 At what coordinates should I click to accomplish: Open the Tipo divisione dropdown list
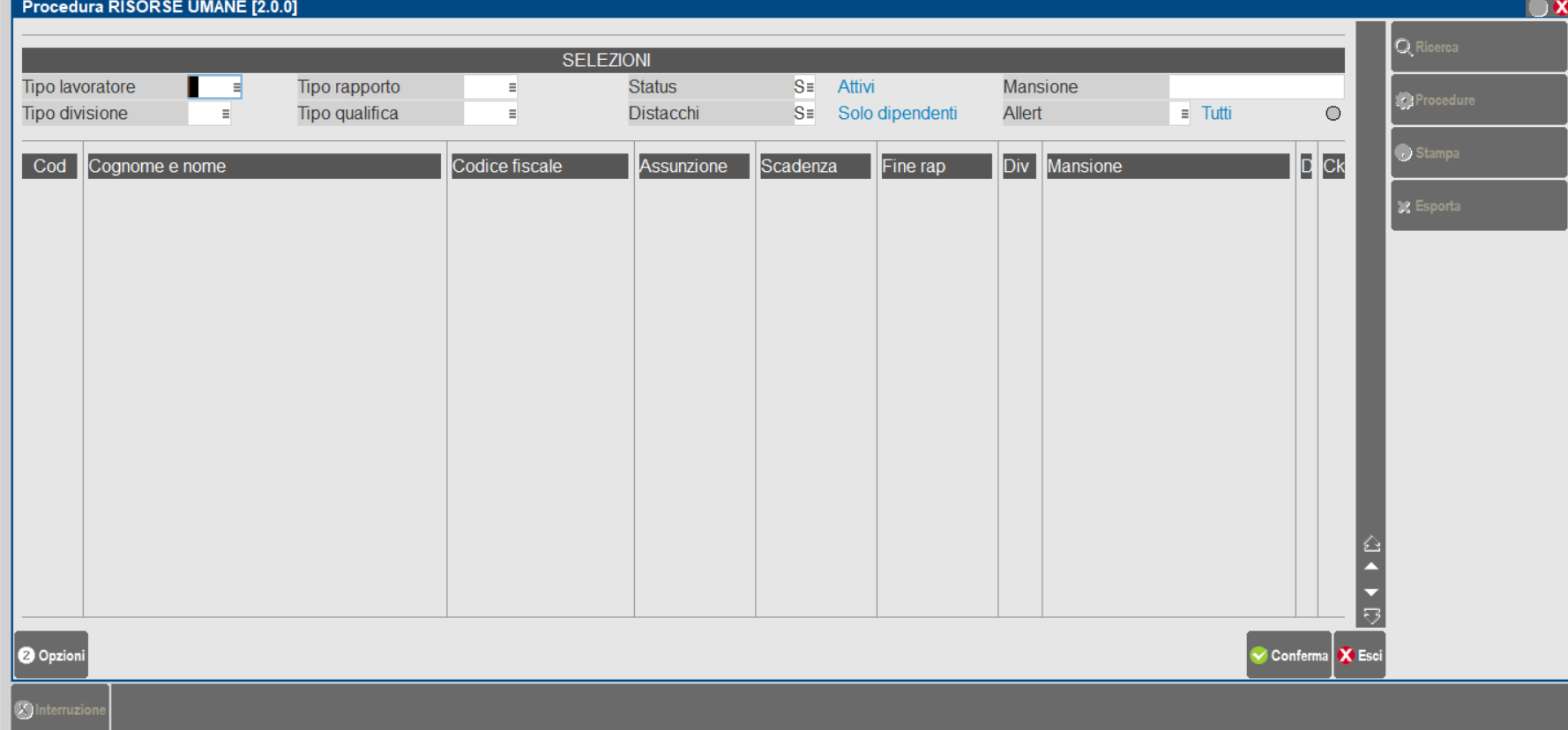click(226, 114)
